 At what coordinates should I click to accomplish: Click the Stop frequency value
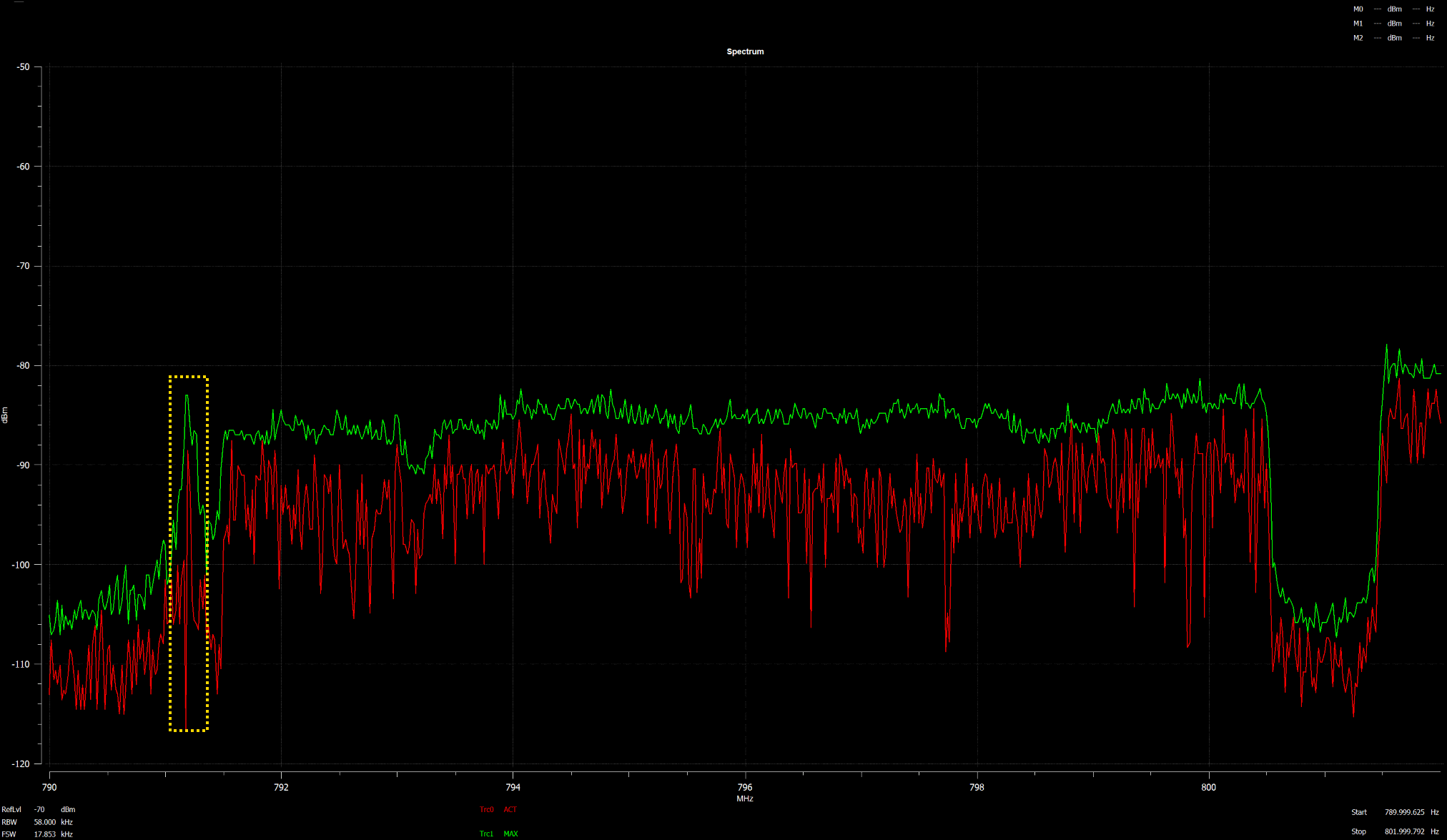pos(1404,831)
